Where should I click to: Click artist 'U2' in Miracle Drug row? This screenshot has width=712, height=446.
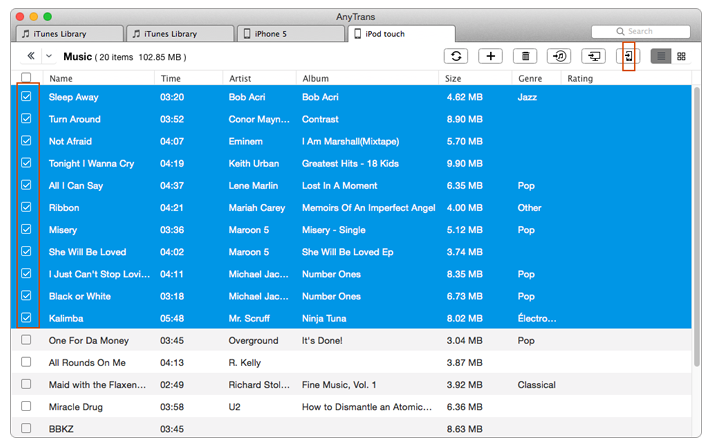pyautogui.click(x=234, y=407)
